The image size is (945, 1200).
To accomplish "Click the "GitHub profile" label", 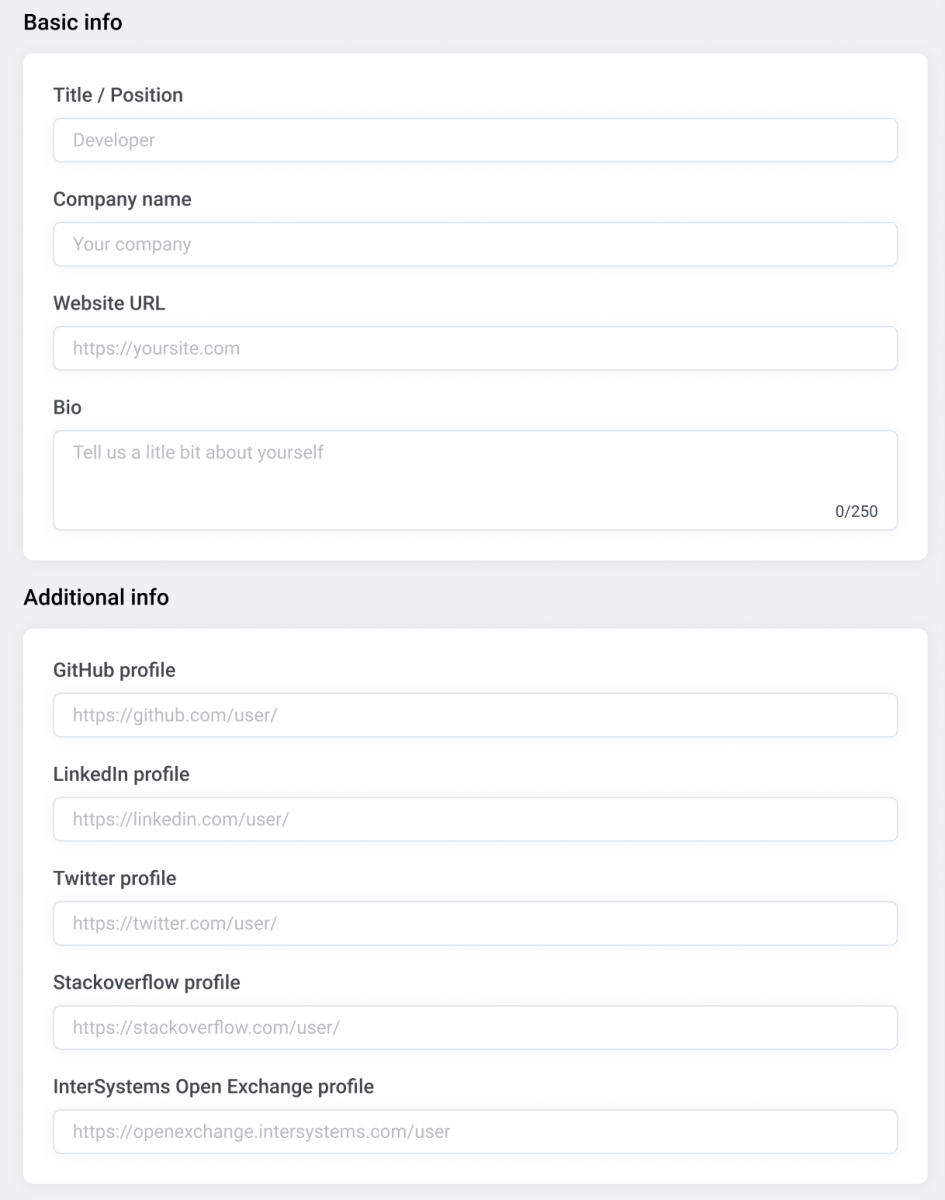I will [x=114, y=670].
